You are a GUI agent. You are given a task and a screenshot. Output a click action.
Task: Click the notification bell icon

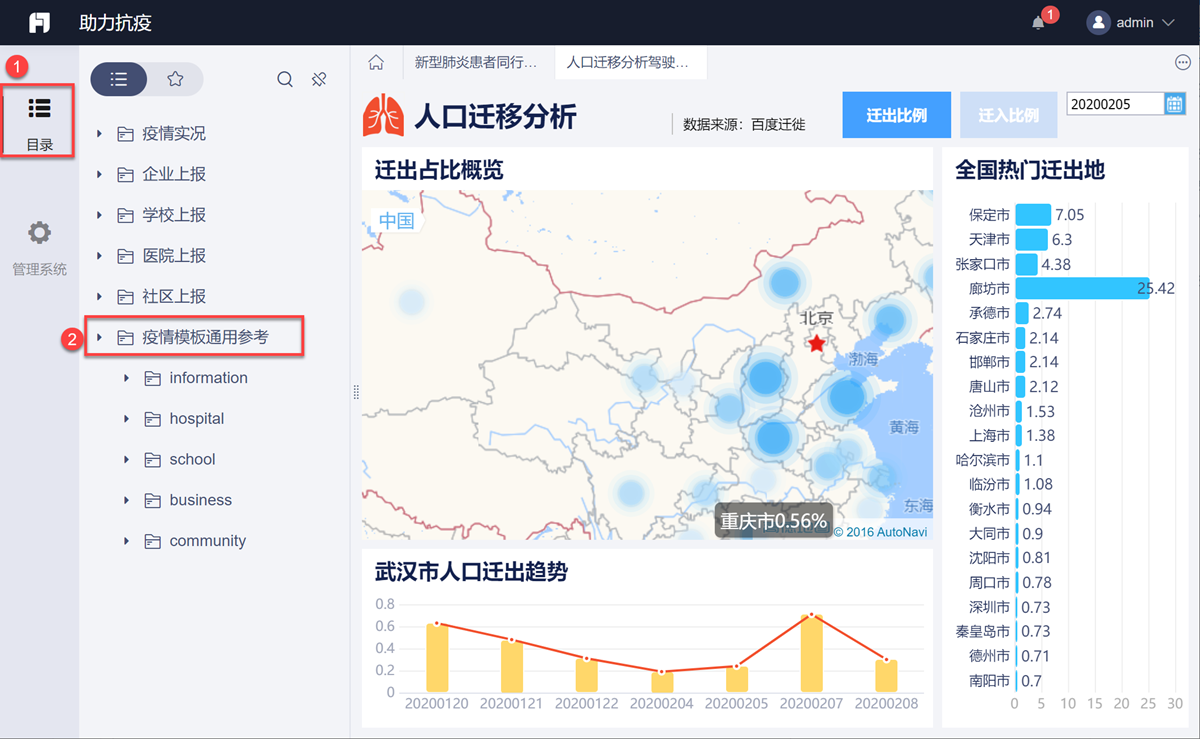(1038, 23)
